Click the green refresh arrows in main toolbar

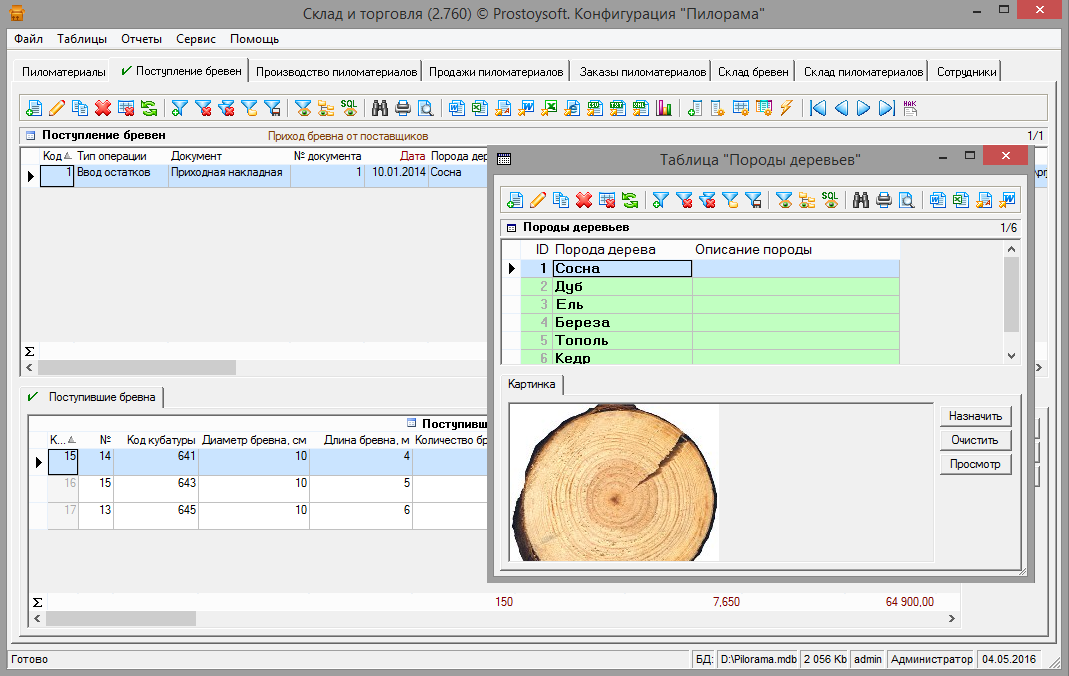[149, 108]
